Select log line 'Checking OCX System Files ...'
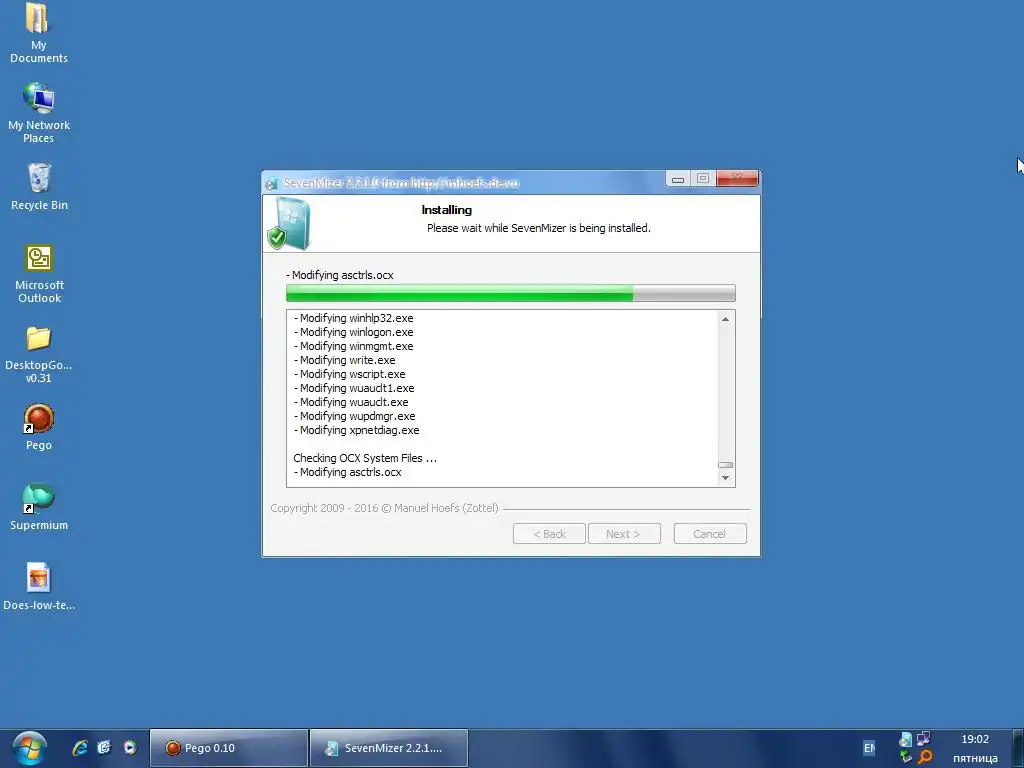Viewport: 1024px width, 768px height. pyautogui.click(x=365, y=458)
